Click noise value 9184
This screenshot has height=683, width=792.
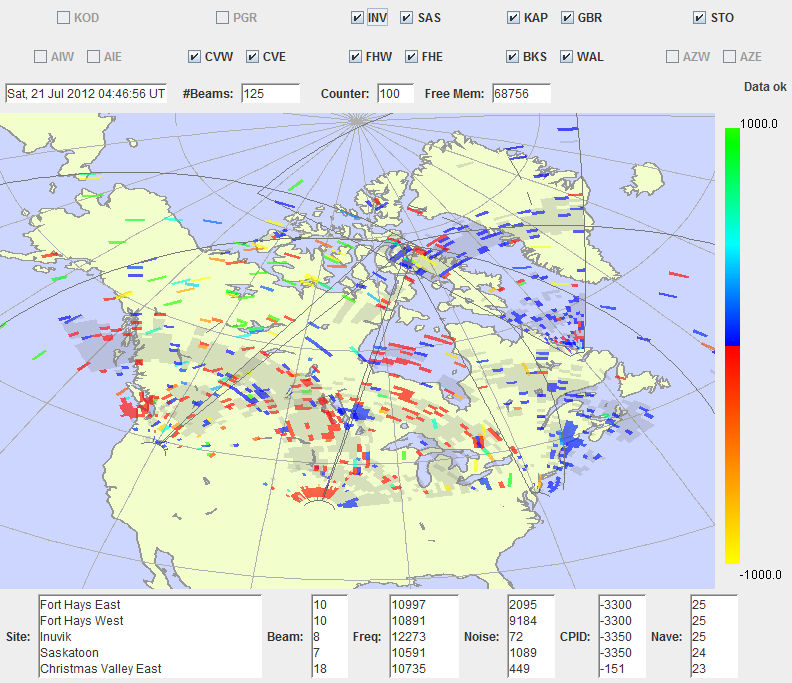pyautogui.click(x=523, y=620)
